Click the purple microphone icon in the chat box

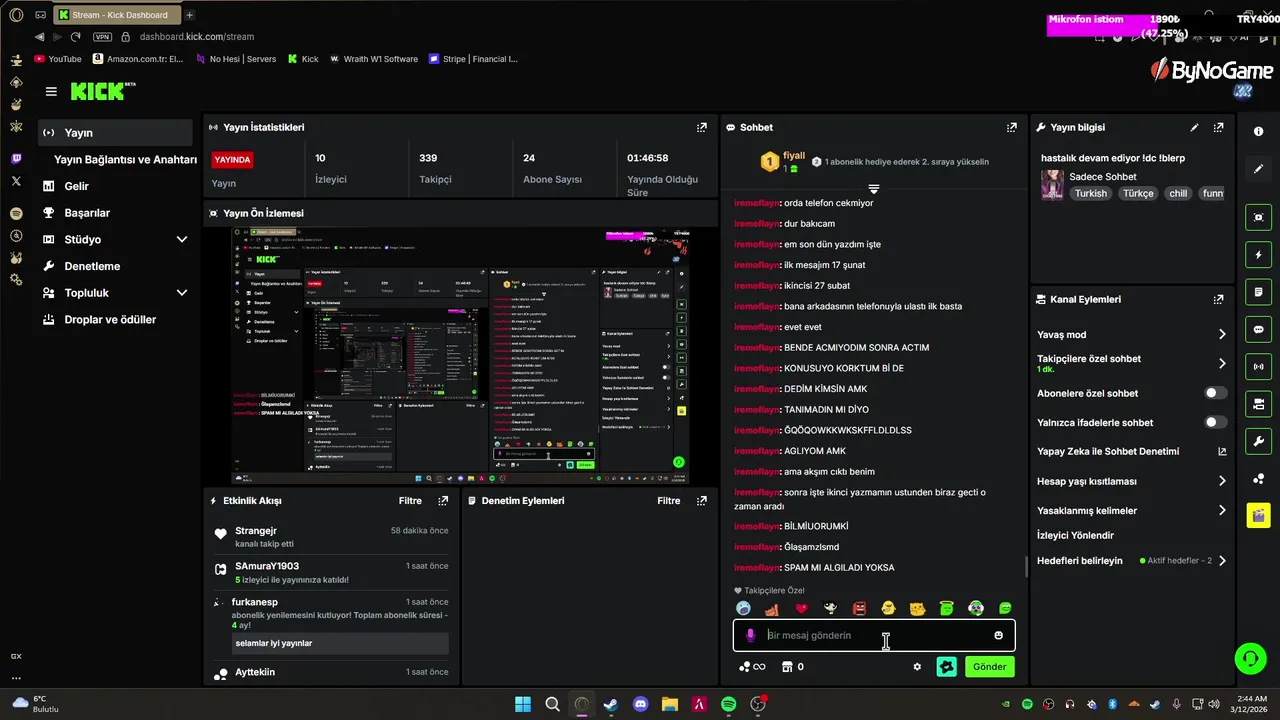(750, 635)
